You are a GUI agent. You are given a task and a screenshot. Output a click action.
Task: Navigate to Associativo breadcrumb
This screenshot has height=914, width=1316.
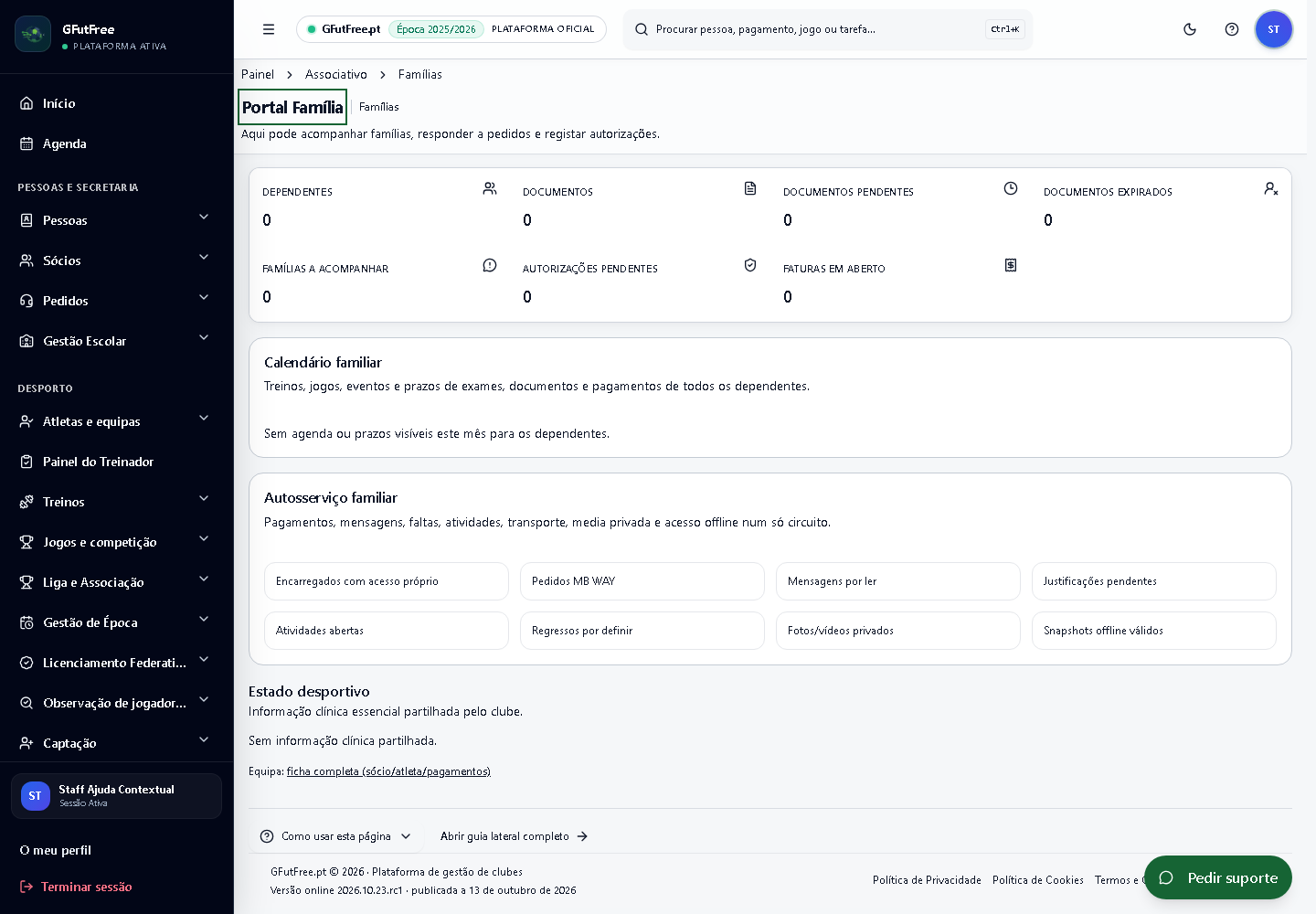[x=336, y=74]
